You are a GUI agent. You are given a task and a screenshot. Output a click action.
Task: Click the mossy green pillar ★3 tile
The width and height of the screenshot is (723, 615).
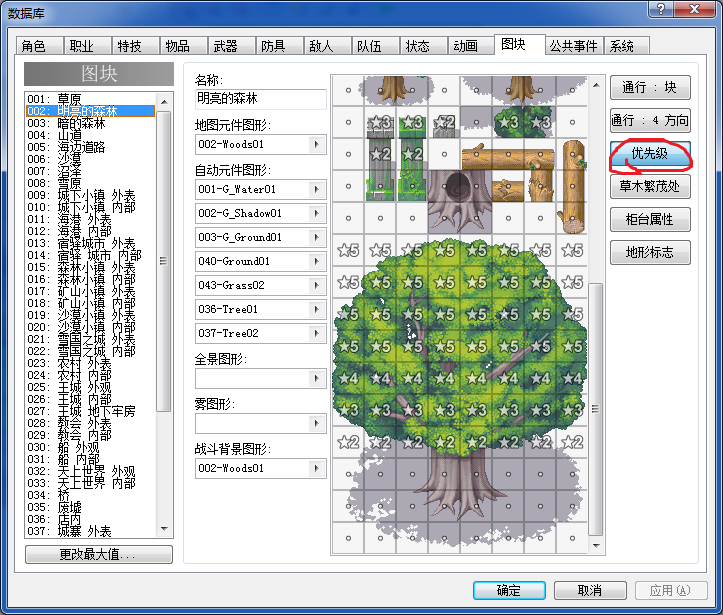click(x=412, y=122)
